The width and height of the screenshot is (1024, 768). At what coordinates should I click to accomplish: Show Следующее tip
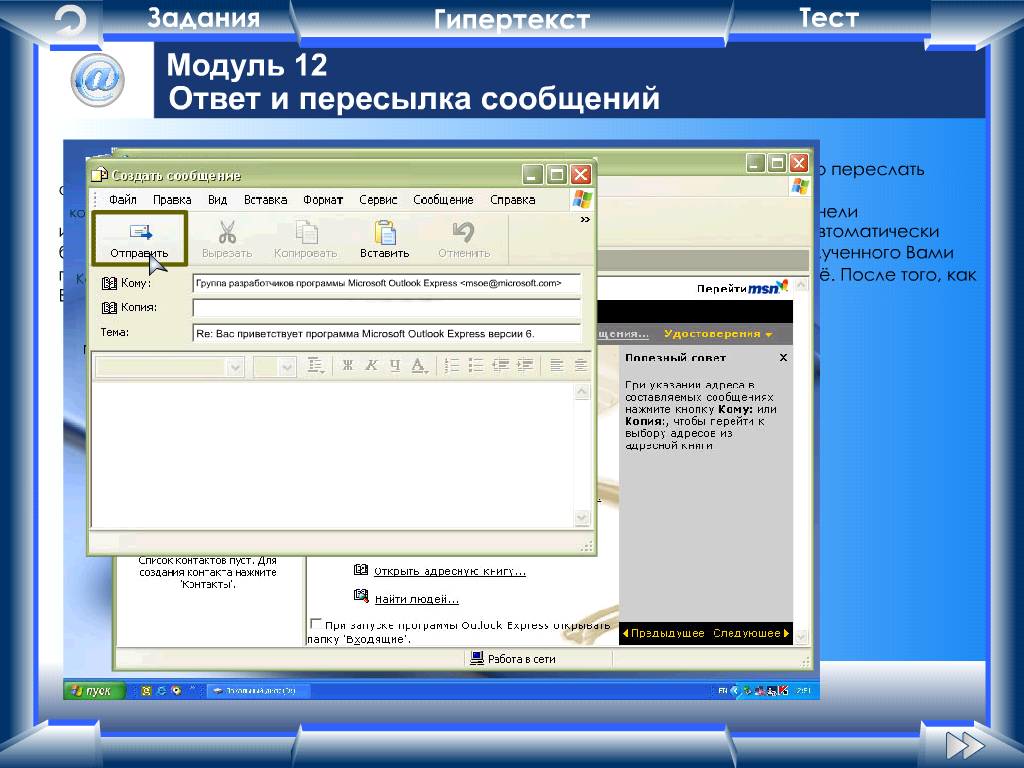pyautogui.click(x=751, y=633)
